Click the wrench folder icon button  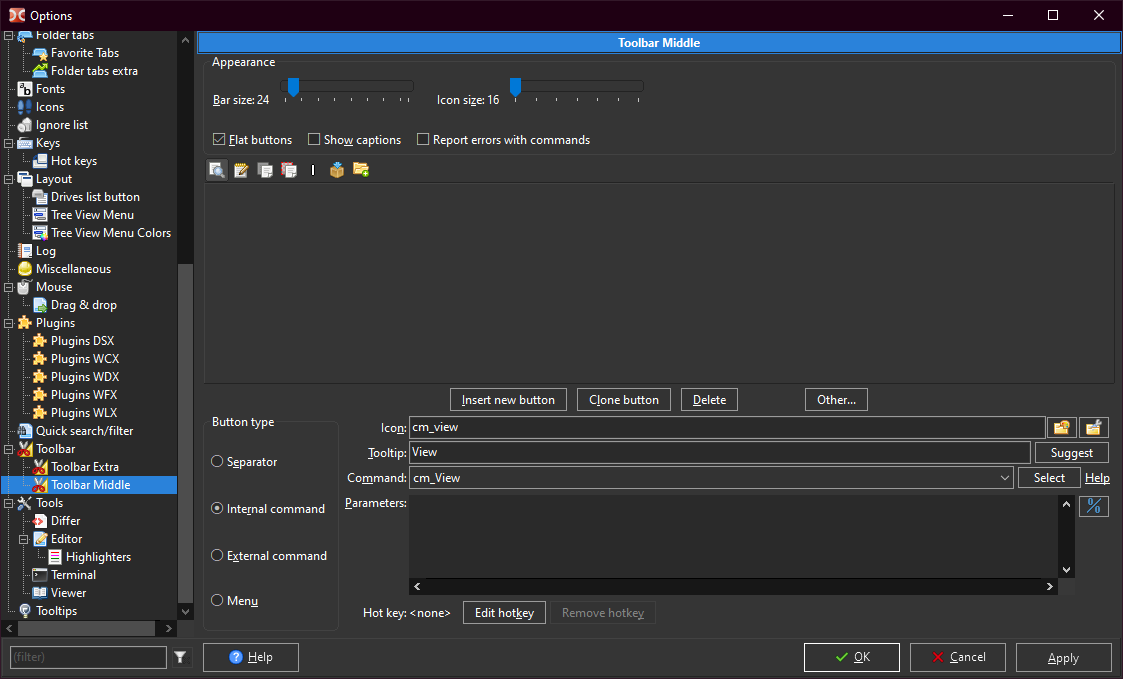(x=1095, y=428)
